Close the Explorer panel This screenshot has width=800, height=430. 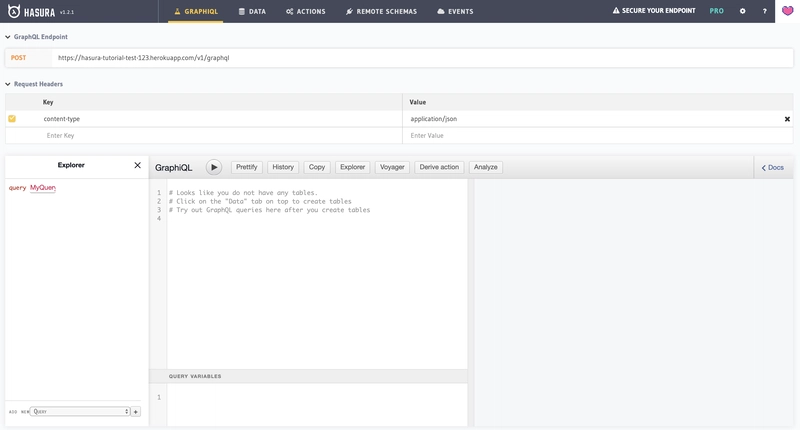[x=137, y=165]
